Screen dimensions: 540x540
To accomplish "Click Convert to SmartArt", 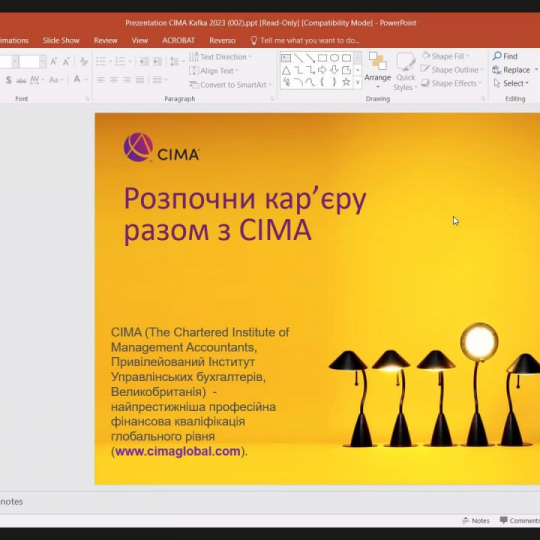I will click(230, 85).
